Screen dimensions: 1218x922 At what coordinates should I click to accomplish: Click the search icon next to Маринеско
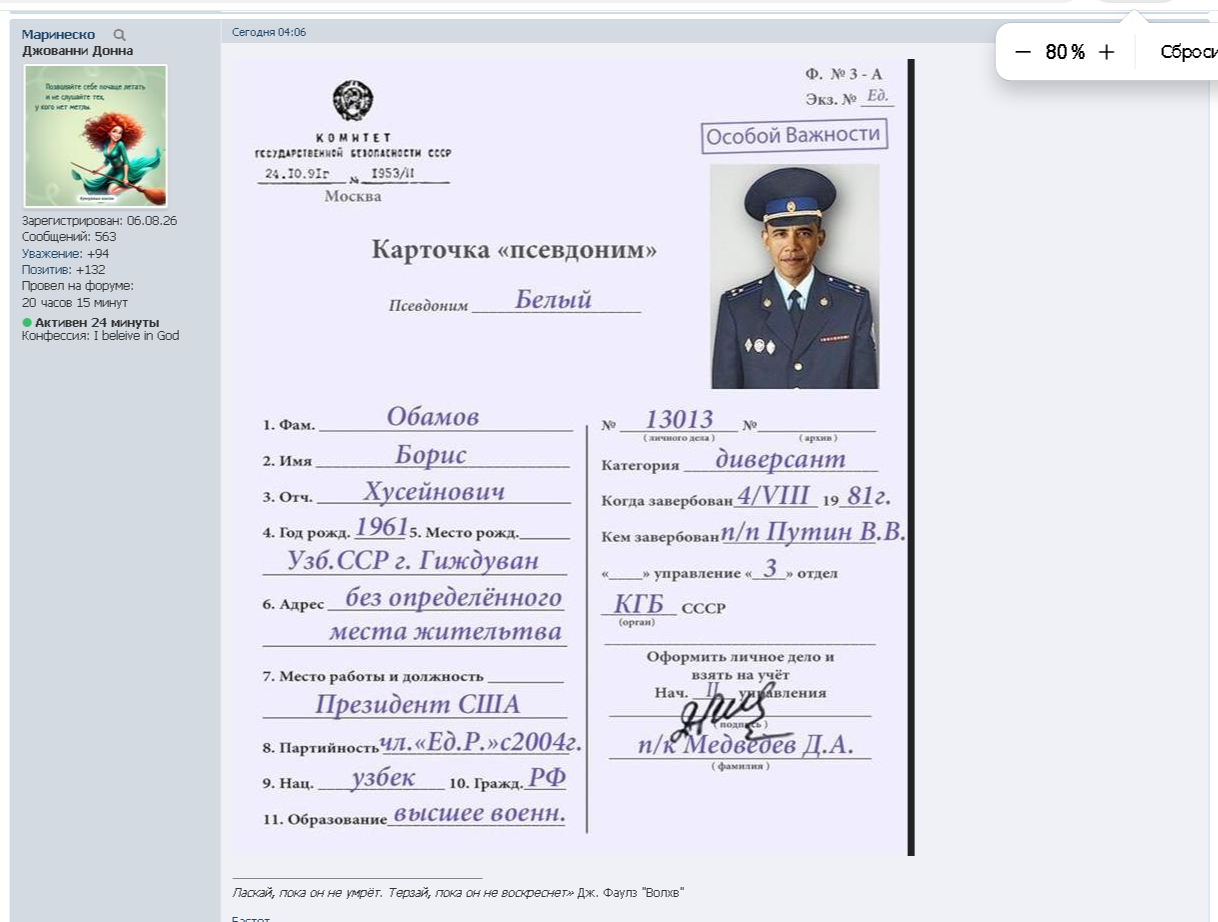coord(120,35)
